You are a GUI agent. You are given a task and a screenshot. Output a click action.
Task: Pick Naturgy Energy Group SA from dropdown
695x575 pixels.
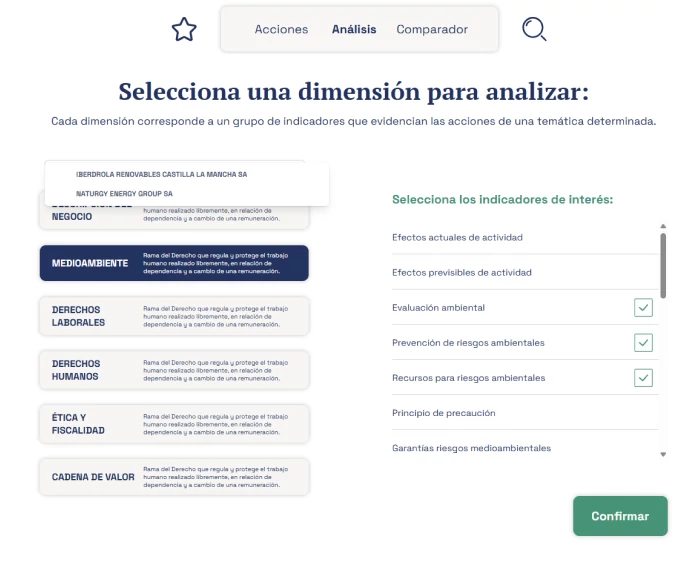[125, 193]
